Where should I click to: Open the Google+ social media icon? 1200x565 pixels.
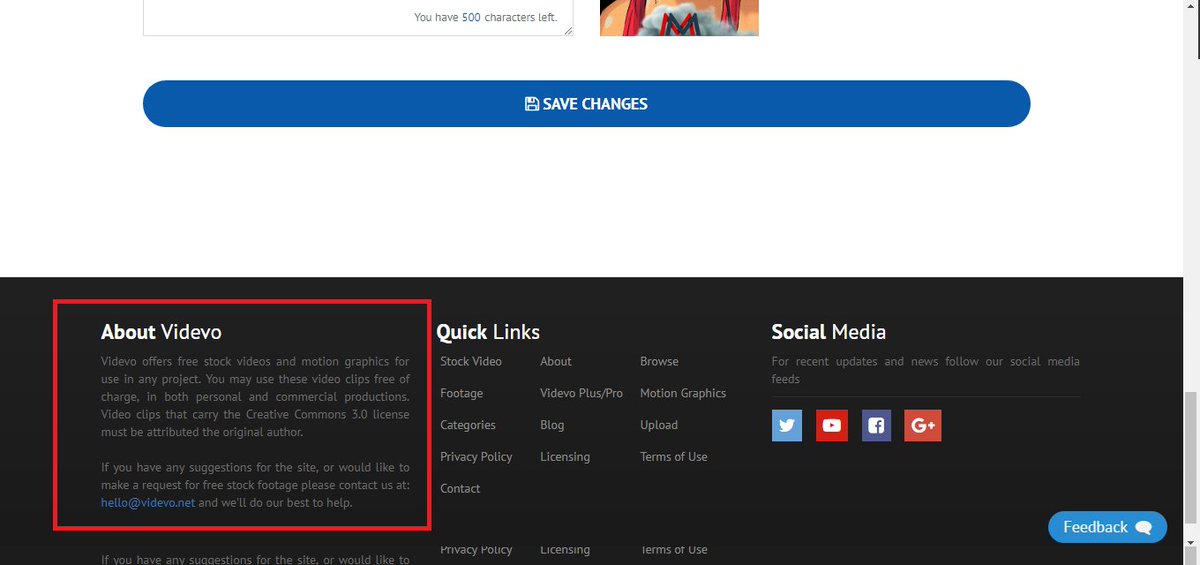pos(922,425)
